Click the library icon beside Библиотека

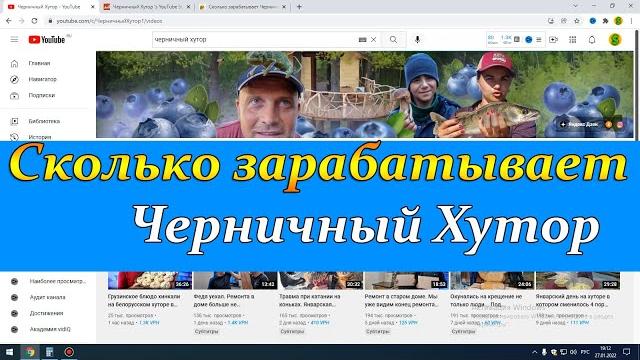14,121
